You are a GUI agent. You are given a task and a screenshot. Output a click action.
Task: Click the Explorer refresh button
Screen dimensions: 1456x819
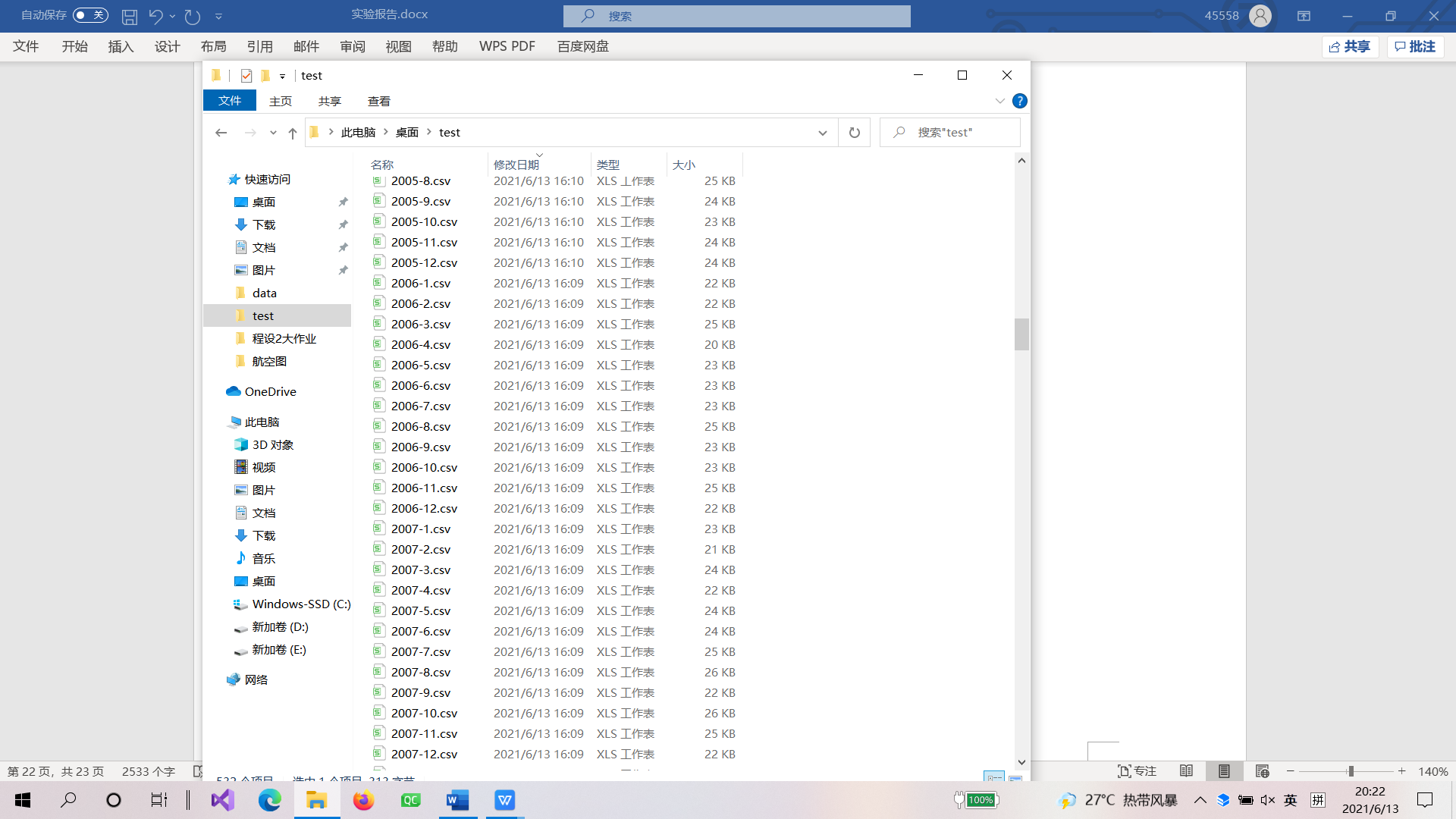(855, 133)
